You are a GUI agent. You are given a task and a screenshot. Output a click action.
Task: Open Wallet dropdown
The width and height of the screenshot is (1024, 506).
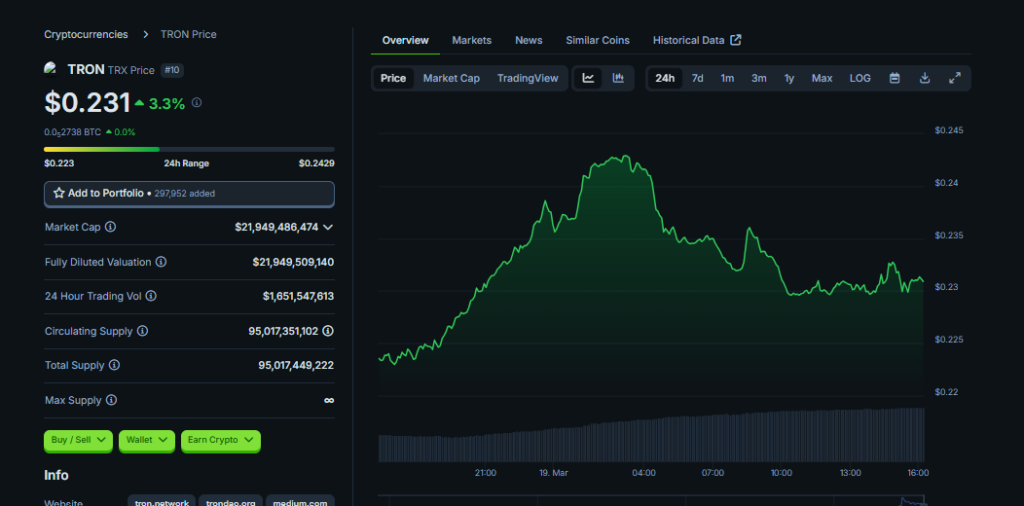147,440
